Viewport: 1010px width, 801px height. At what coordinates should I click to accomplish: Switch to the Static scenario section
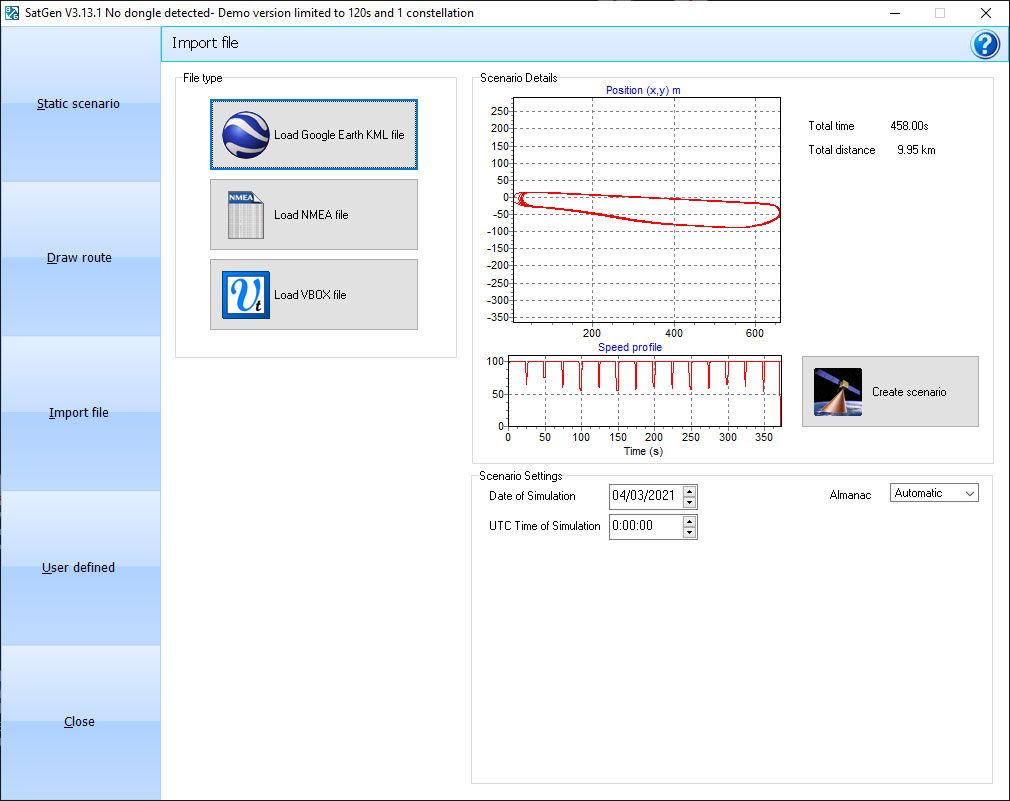pyautogui.click(x=79, y=103)
